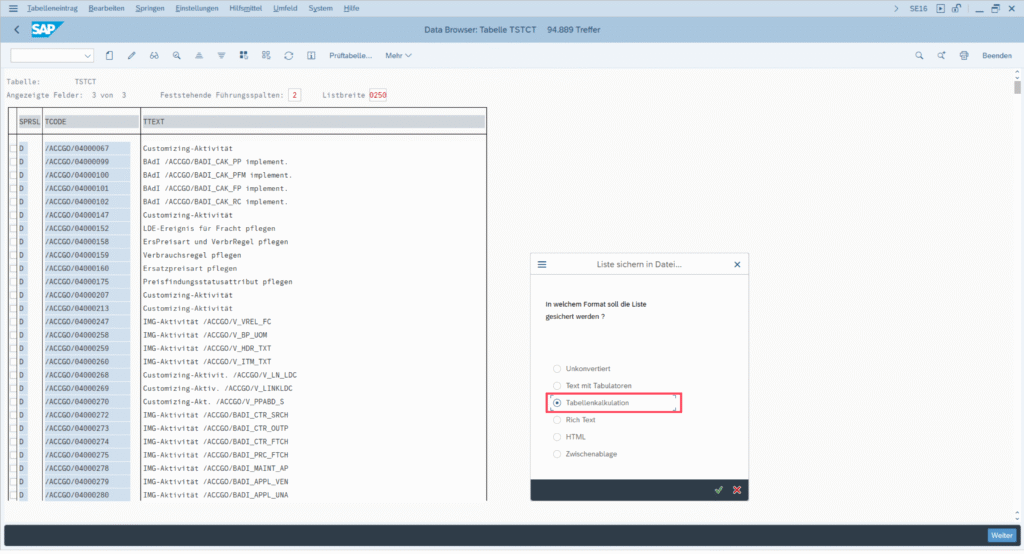Click the vertical scrollbar thumb at right edge
The width and height of the screenshot is (1024, 554).
[x=1017, y=88]
